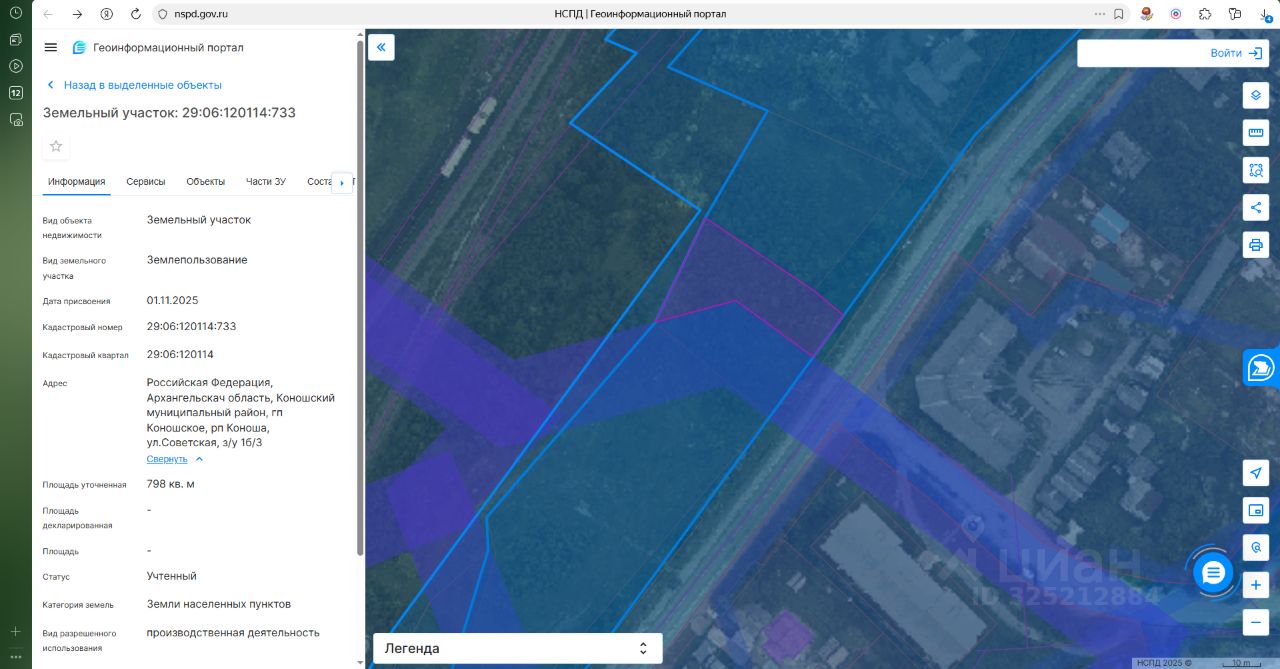Go back via Назад в выделенные объекты
The height and width of the screenshot is (669, 1280).
[134, 85]
